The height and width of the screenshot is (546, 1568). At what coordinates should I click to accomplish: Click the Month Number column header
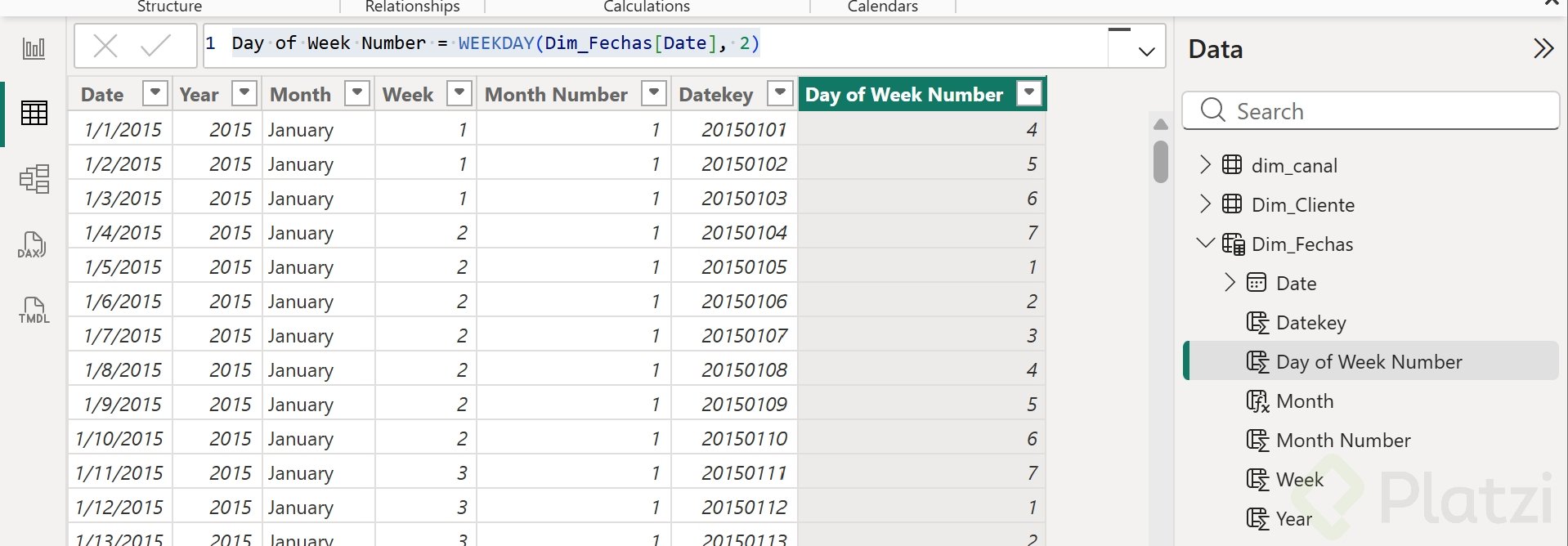point(556,95)
